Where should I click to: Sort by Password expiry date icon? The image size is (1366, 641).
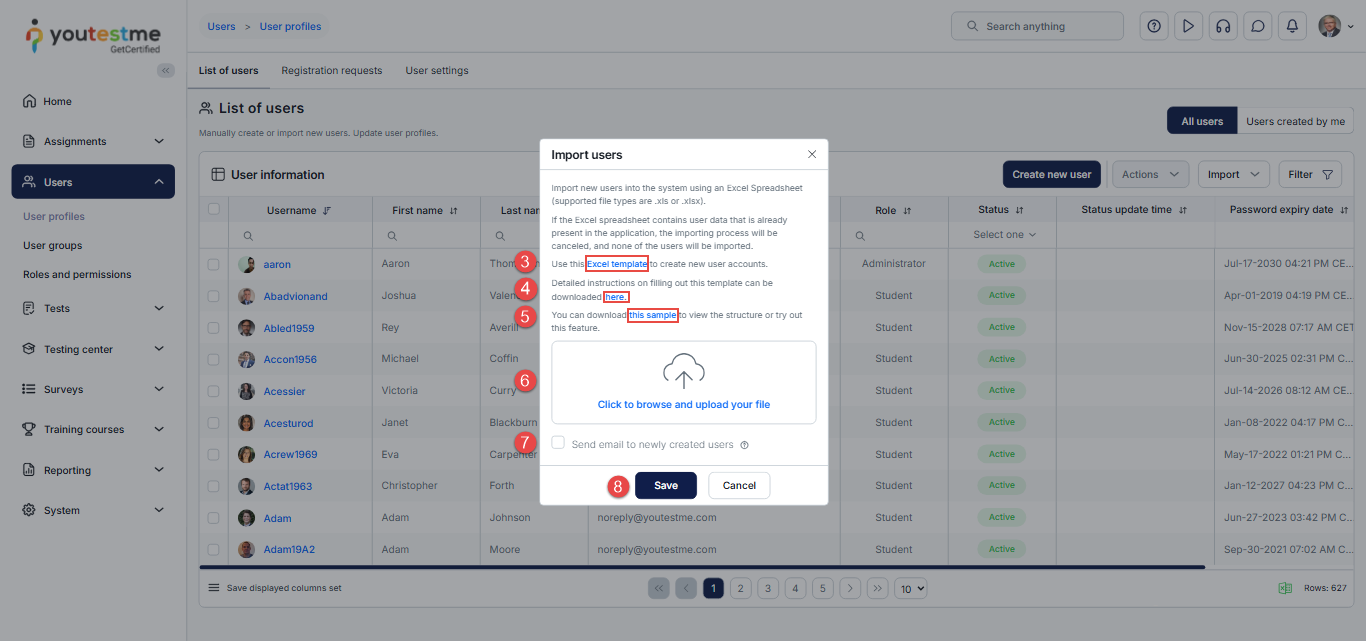(x=1345, y=210)
